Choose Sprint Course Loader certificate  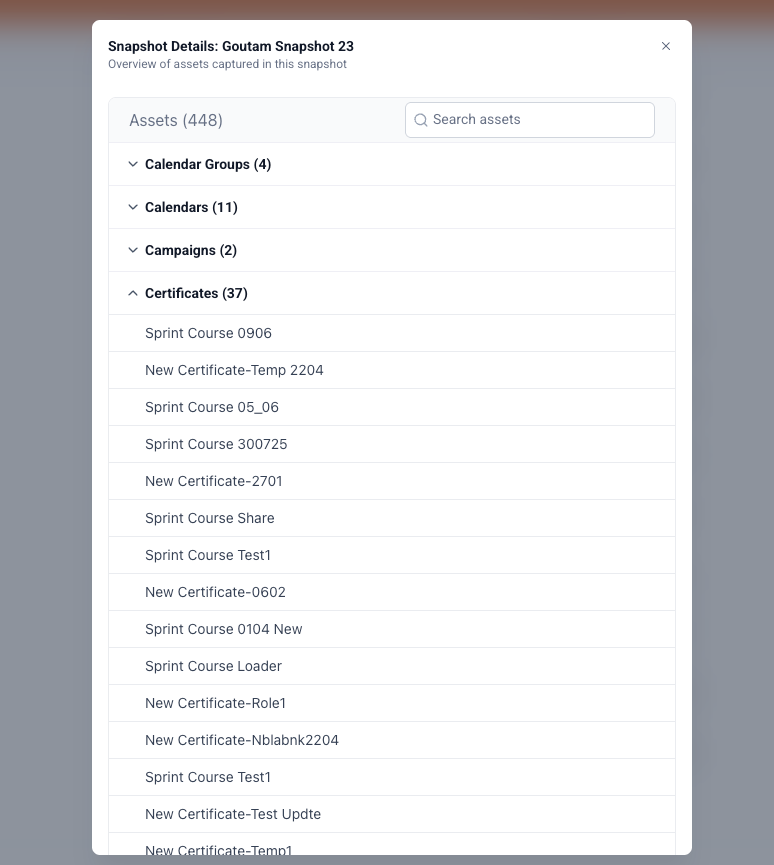click(x=213, y=666)
